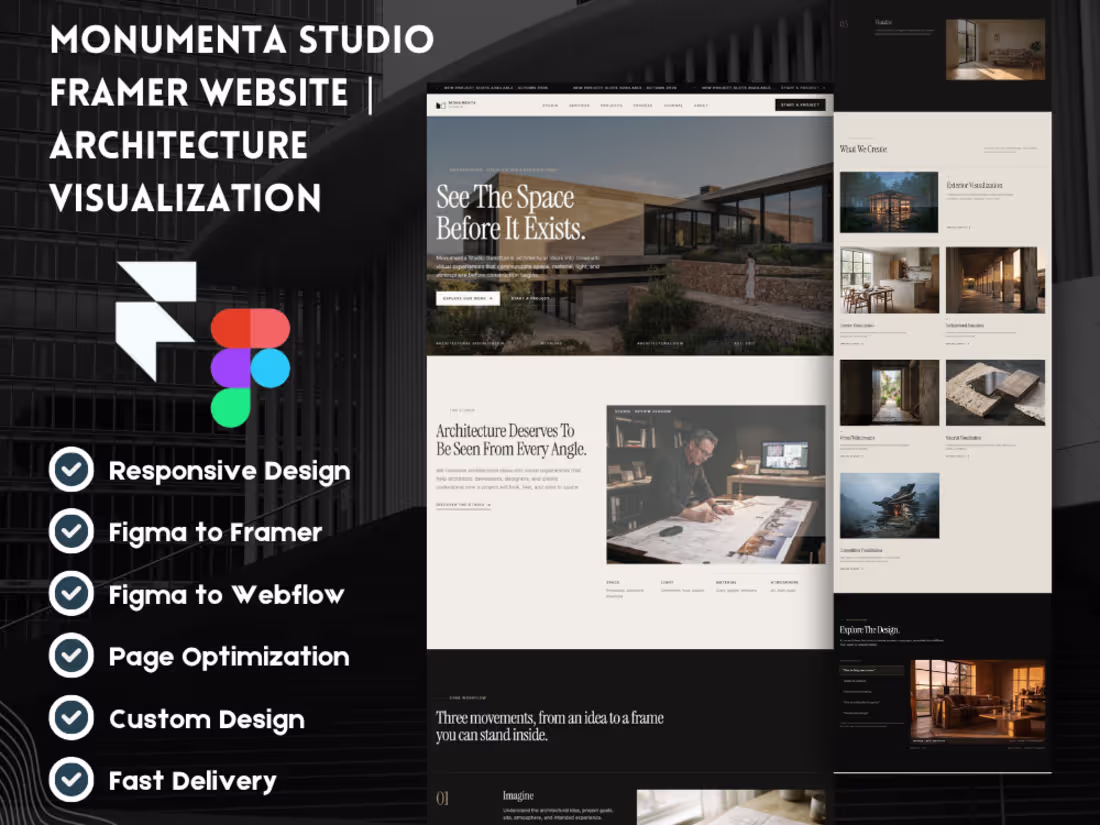Click the Start a Project link in hero
Image resolution: width=1100 pixels, height=825 pixels.
[x=530, y=298]
